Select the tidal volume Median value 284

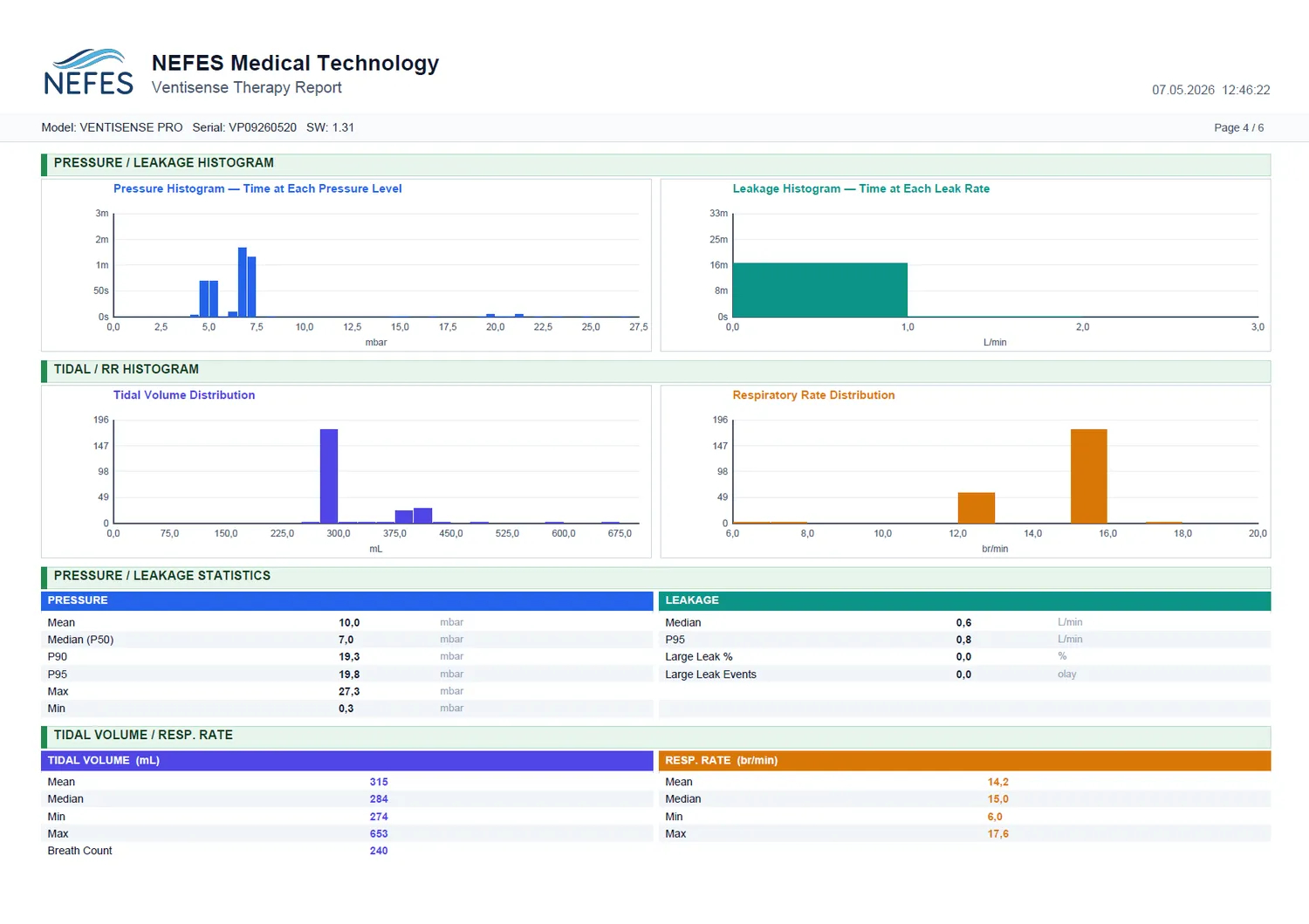point(379,799)
